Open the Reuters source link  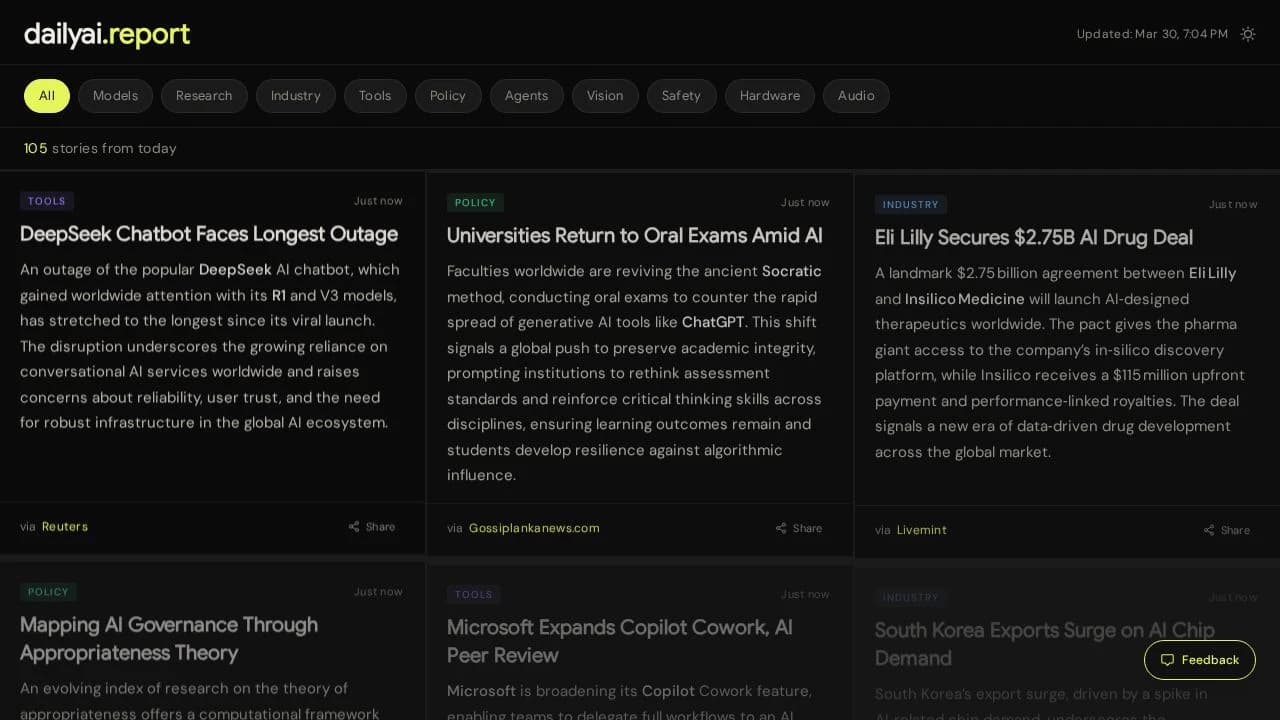click(64, 526)
